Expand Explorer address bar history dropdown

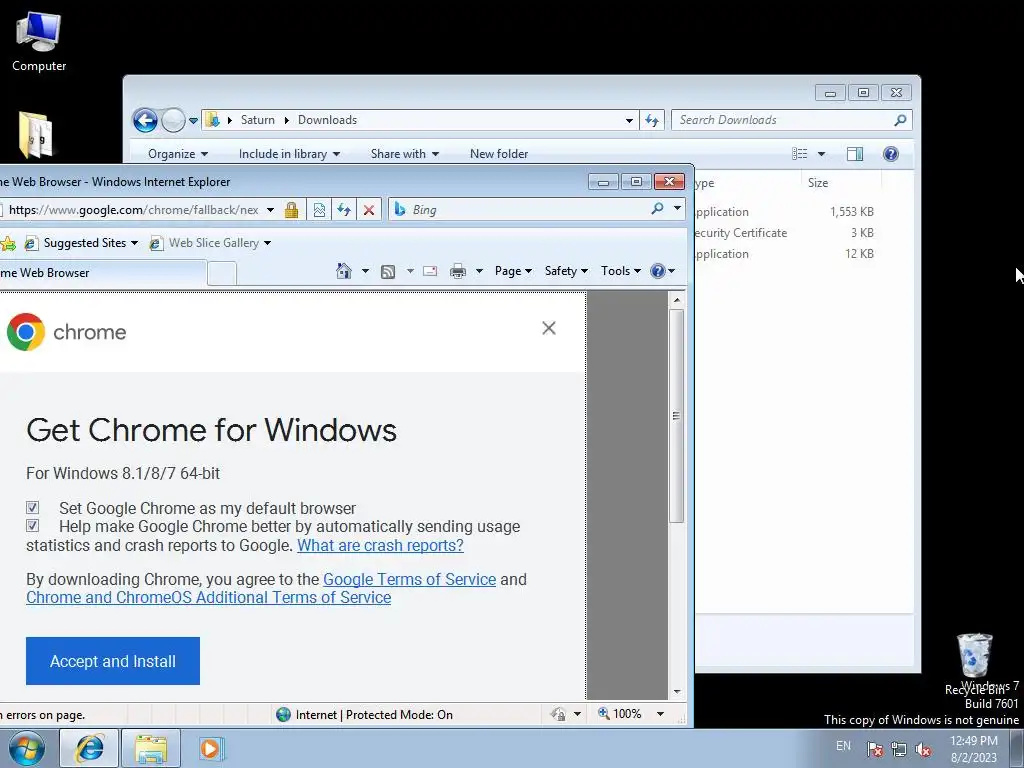[629, 120]
